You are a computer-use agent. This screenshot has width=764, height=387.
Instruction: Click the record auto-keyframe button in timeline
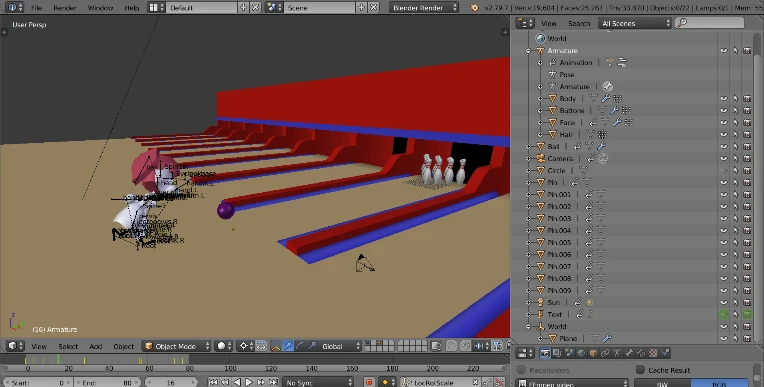(369, 383)
